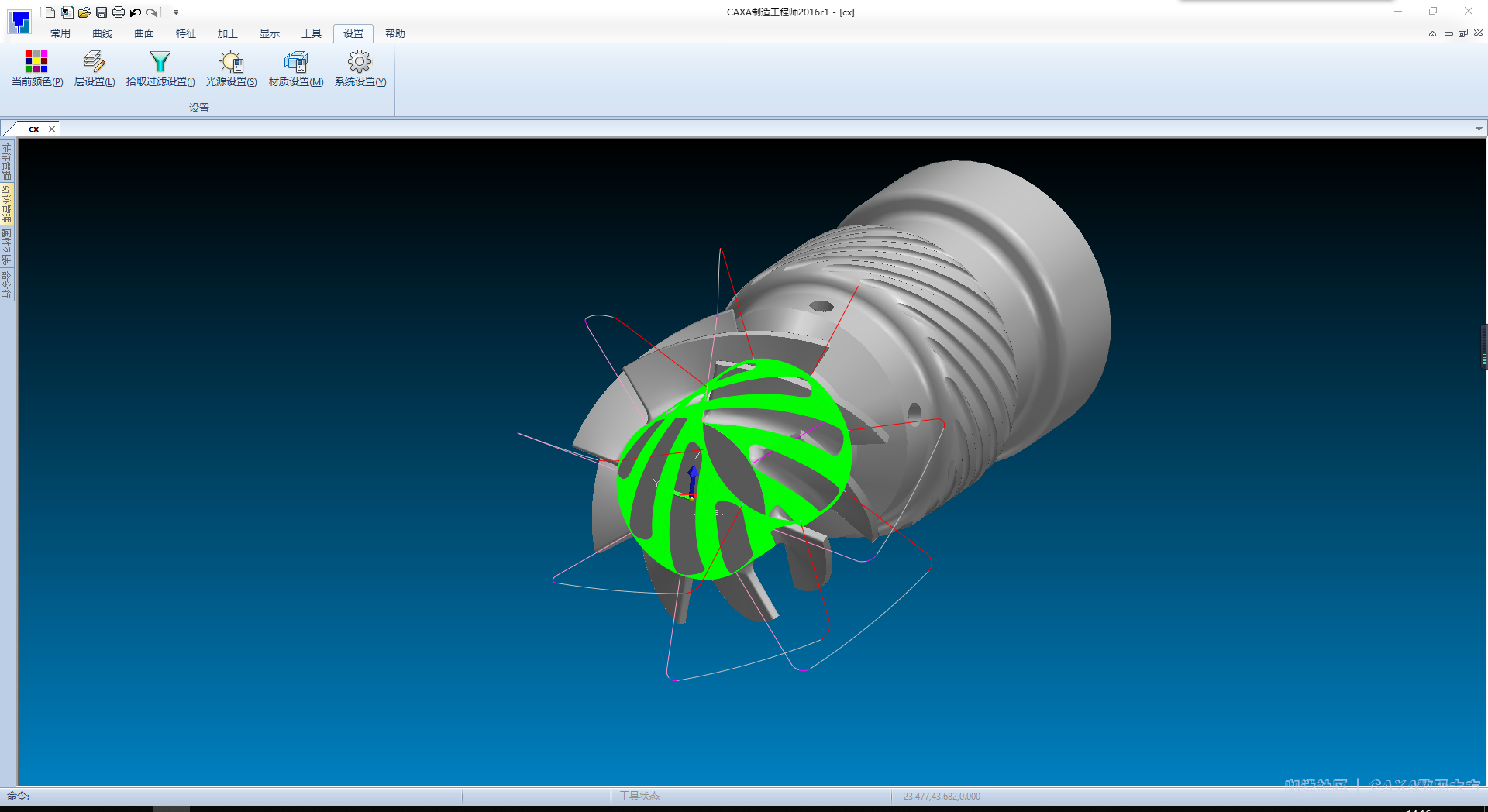Save the document with the floppy disk icon

(x=102, y=12)
